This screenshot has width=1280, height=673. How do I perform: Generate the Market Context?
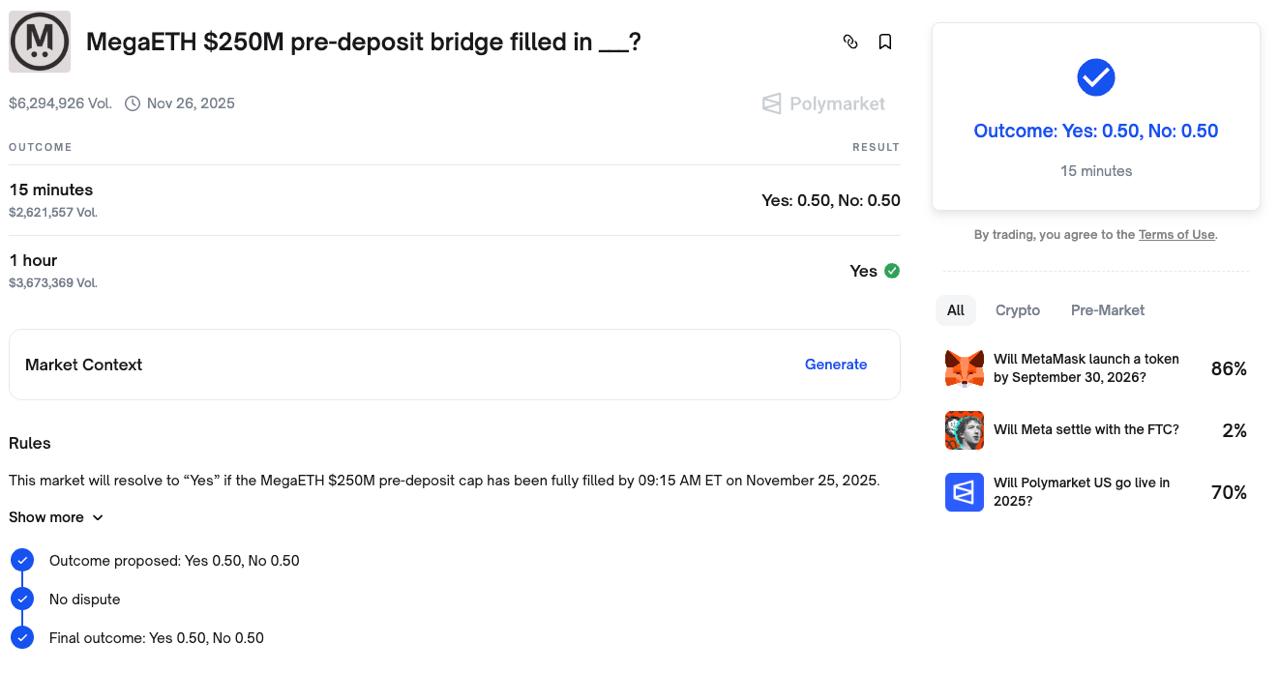(835, 365)
